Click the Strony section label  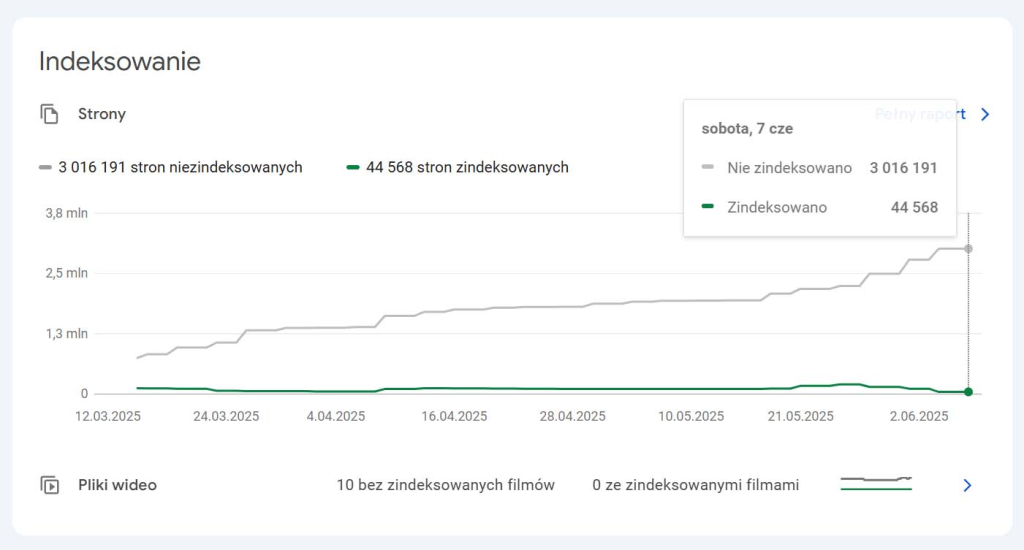(x=102, y=114)
